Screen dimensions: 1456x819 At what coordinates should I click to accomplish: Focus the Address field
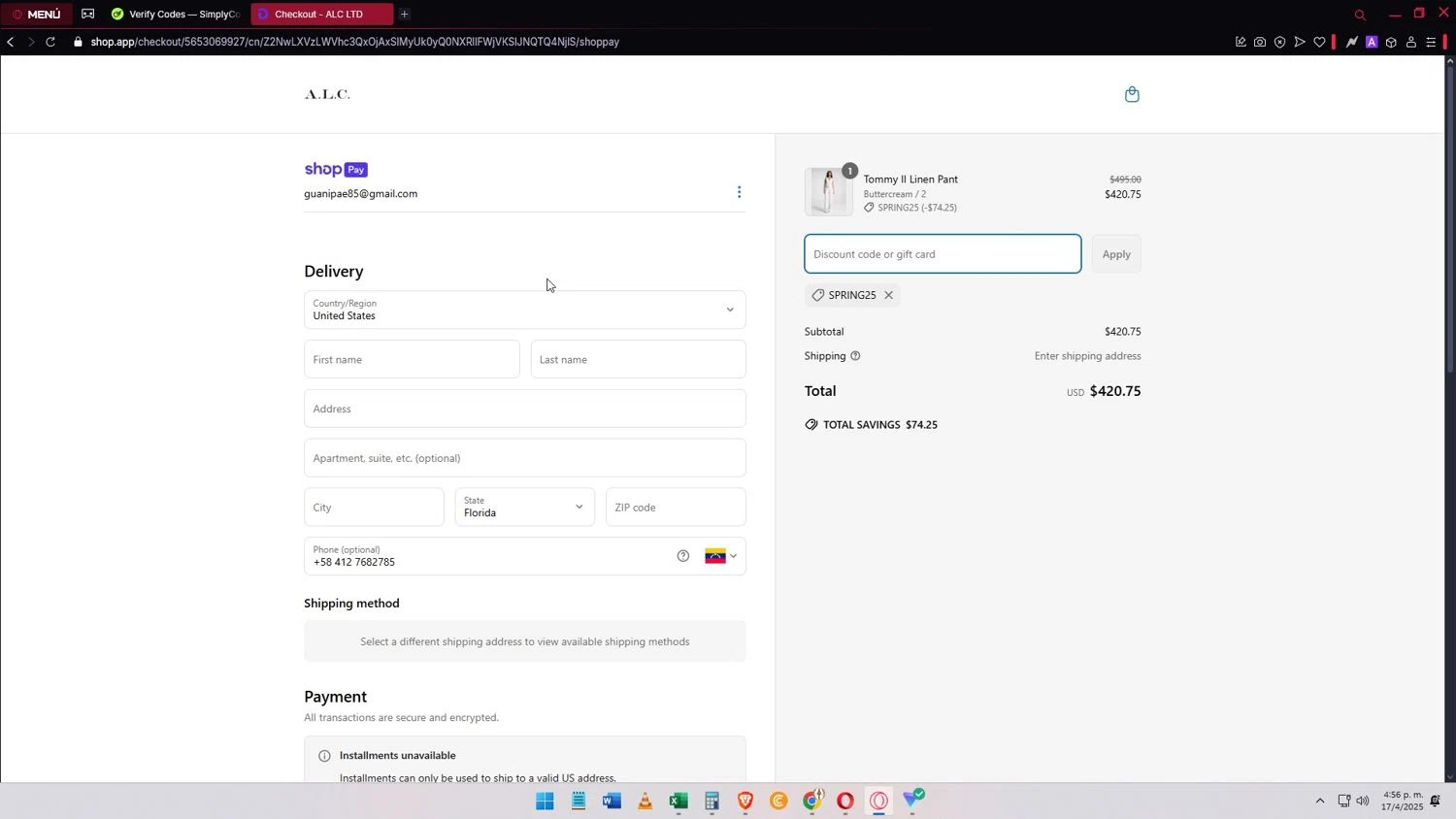(525, 409)
